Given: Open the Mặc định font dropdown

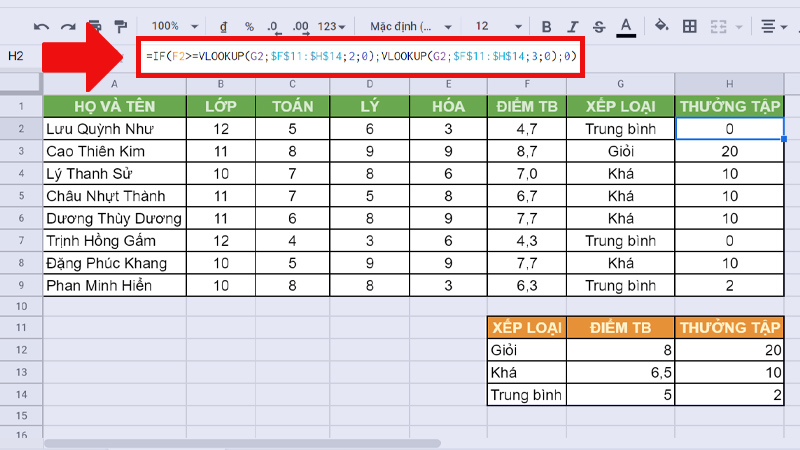Looking at the screenshot, I should (410, 25).
